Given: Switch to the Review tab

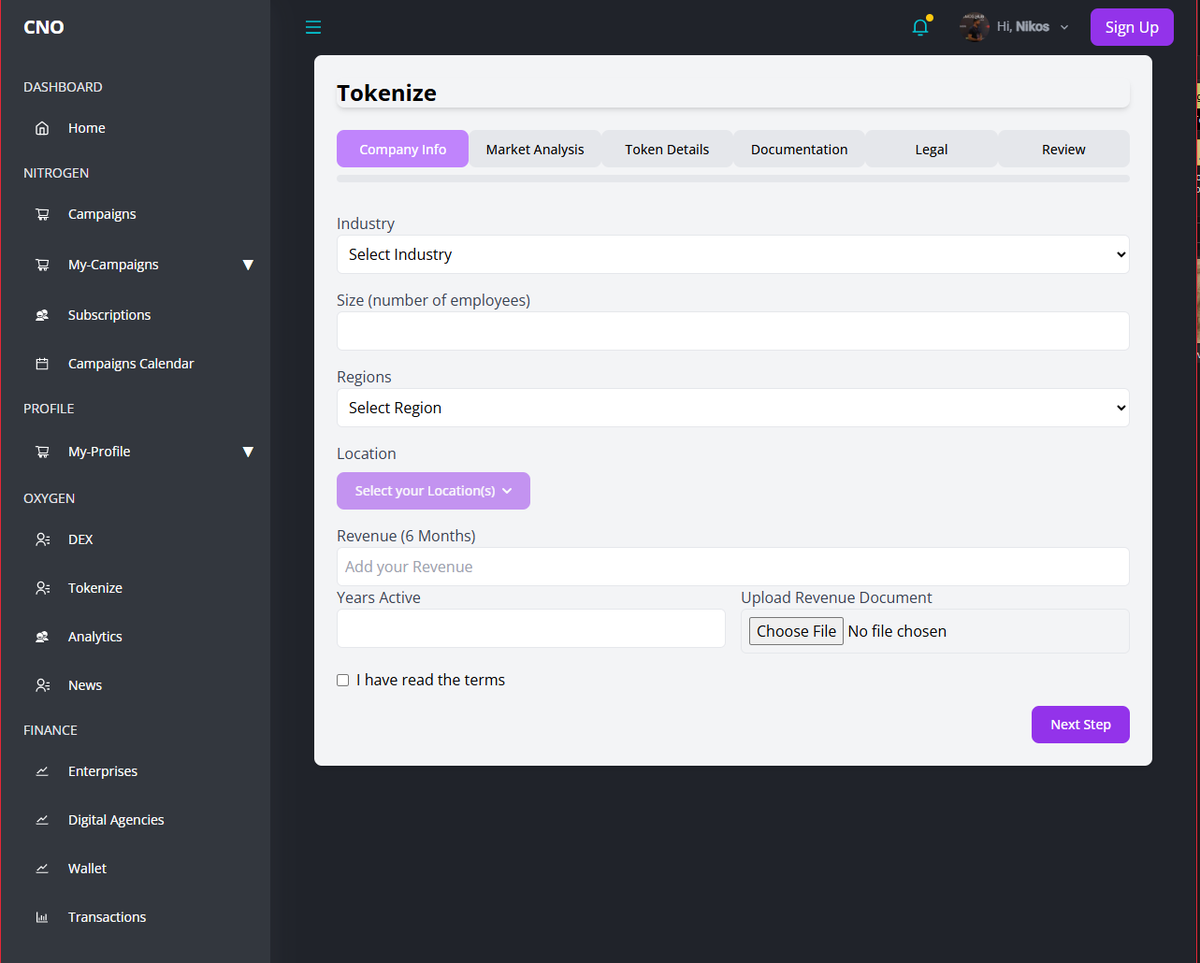Looking at the screenshot, I should click(x=1063, y=149).
